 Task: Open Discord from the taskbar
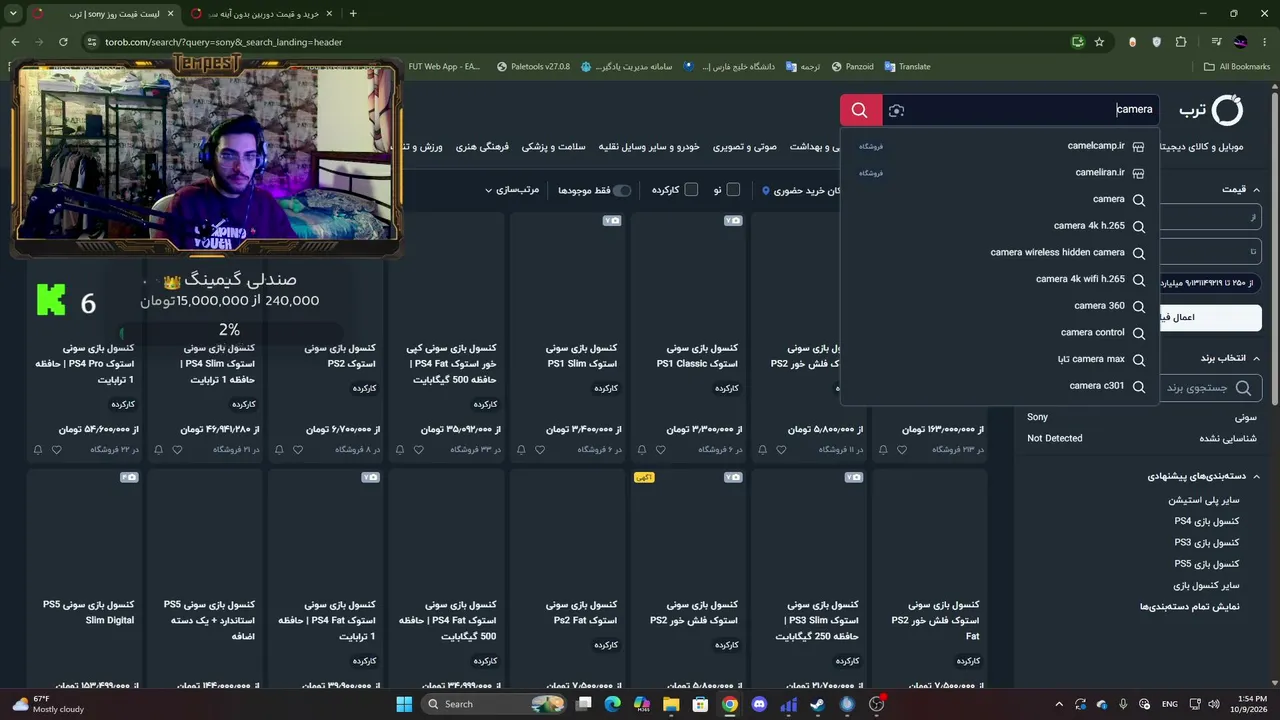click(x=759, y=704)
